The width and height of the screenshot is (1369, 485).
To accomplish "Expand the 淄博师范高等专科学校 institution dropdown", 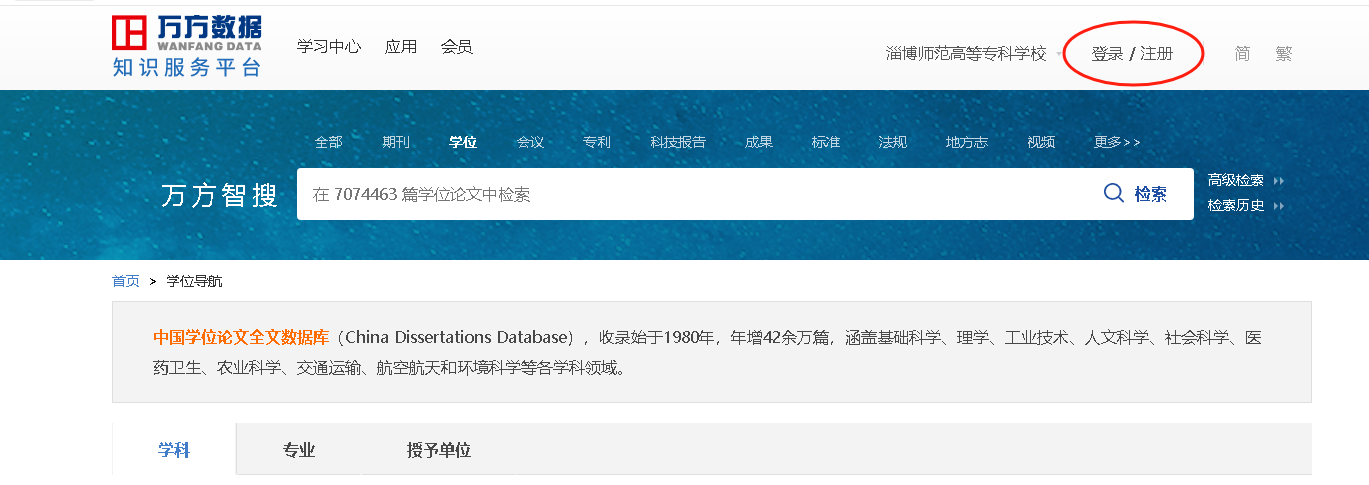I will pyautogui.click(x=1059, y=54).
